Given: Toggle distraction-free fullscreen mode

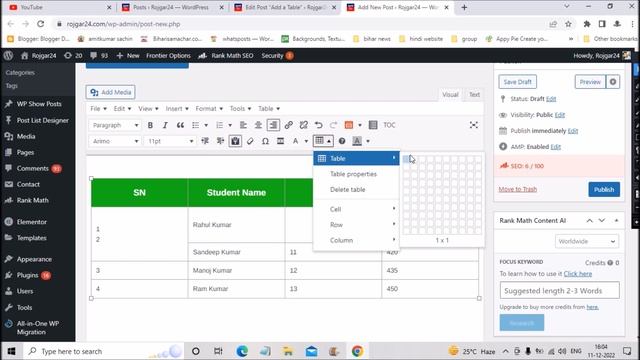Looking at the screenshot, I should tap(473, 125).
